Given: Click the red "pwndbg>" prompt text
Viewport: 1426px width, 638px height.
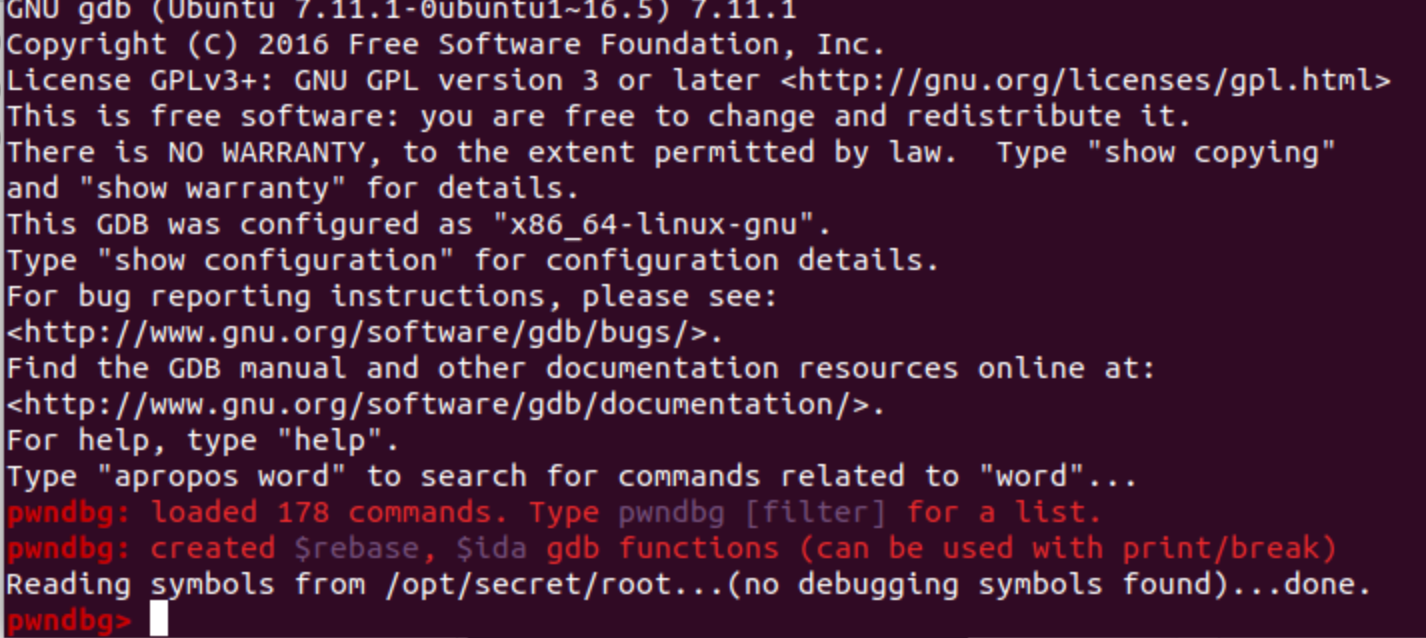Looking at the screenshot, I should pyautogui.click(x=68, y=620).
